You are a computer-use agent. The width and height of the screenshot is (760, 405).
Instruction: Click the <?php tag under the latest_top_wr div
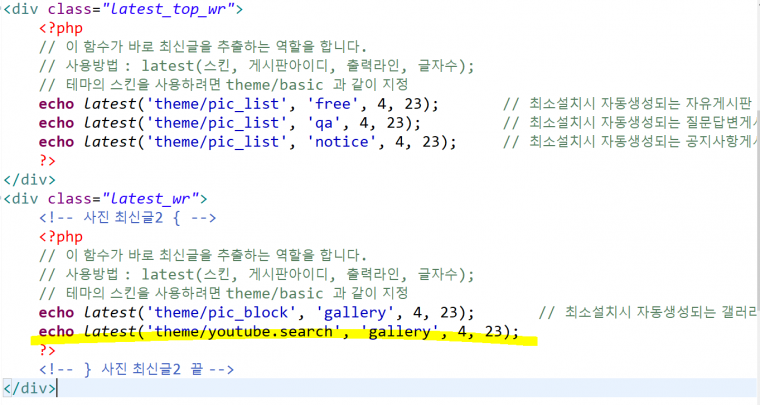pyautogui.click(x=61, y=28)
